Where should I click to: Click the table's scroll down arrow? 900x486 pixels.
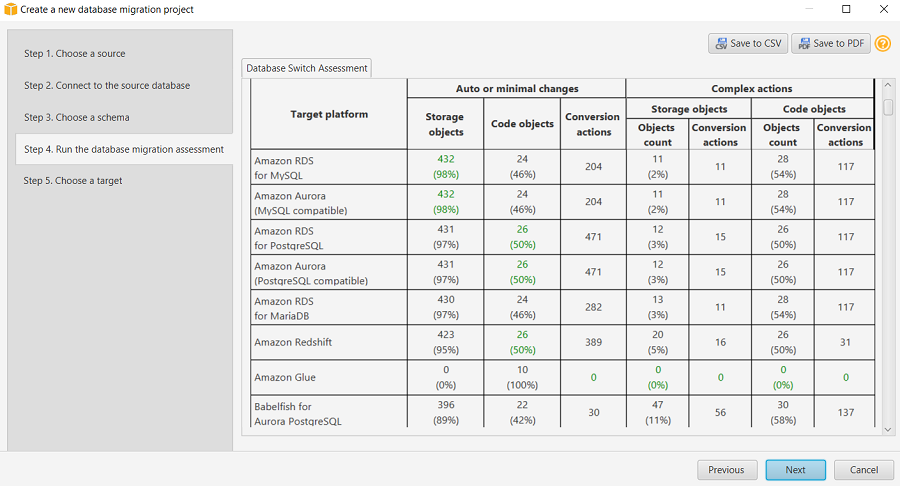pos(888,428)
